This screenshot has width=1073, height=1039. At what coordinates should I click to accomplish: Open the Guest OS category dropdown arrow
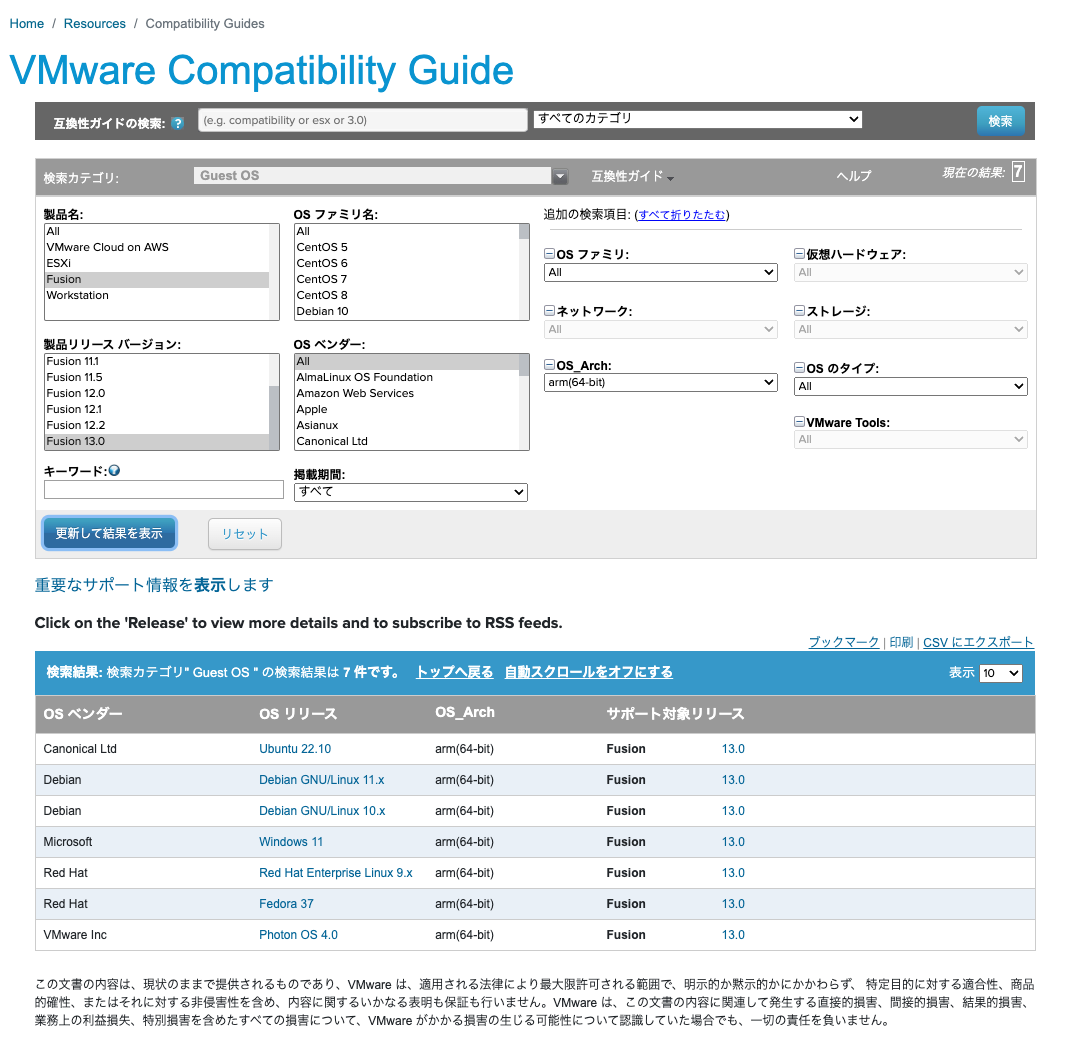pyautogui.click(x=560, y=176)
